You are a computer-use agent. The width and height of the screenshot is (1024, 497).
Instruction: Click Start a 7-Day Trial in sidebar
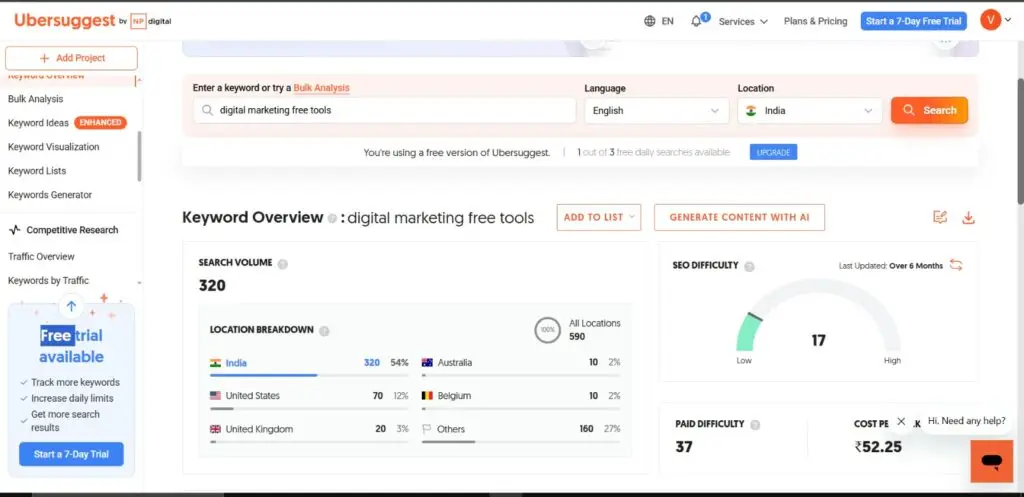pyautogui.click(x=71, y=454)
